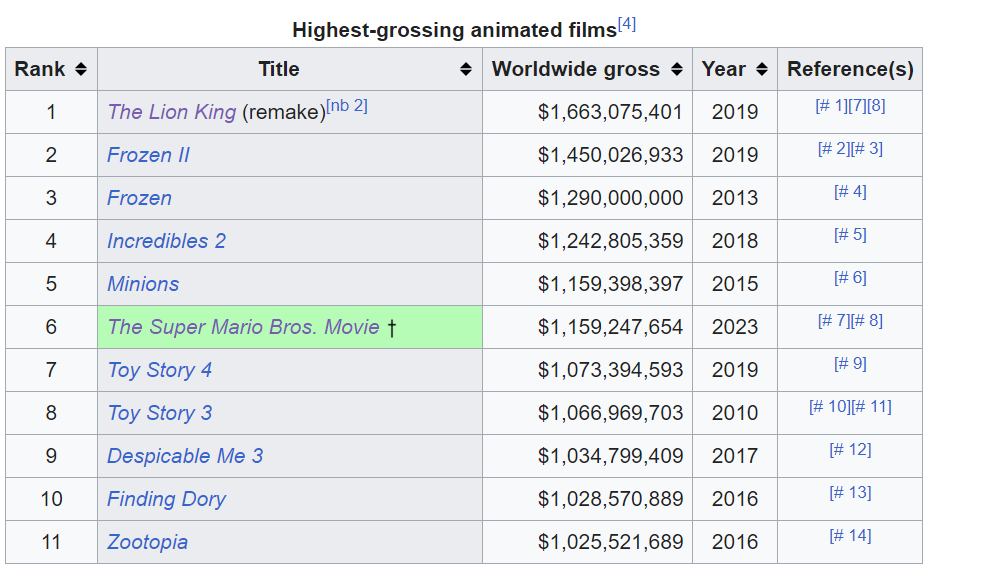The image size is (984, 564).
Task: Click year 2013 in Frozen row
Action: 735,198
